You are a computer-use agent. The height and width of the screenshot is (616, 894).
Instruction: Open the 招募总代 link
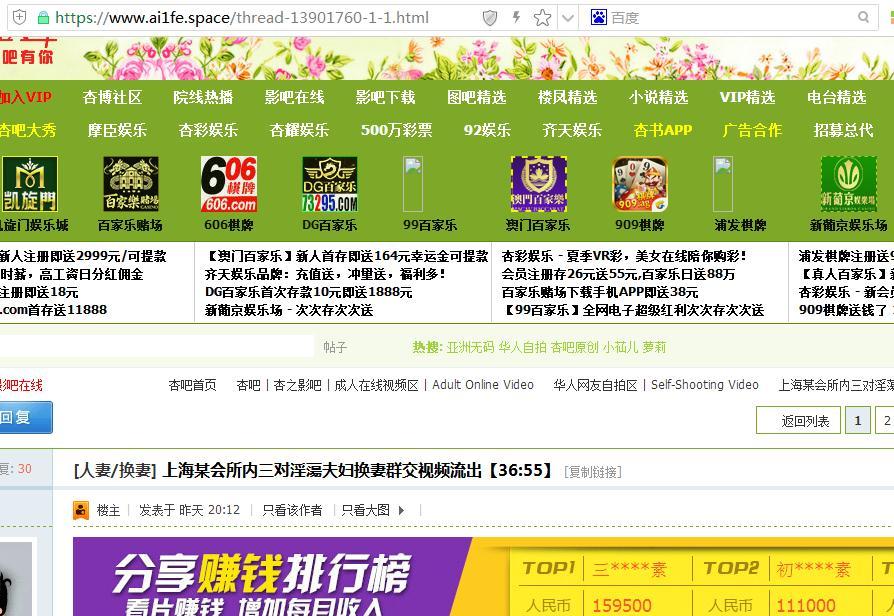point(843,130)
